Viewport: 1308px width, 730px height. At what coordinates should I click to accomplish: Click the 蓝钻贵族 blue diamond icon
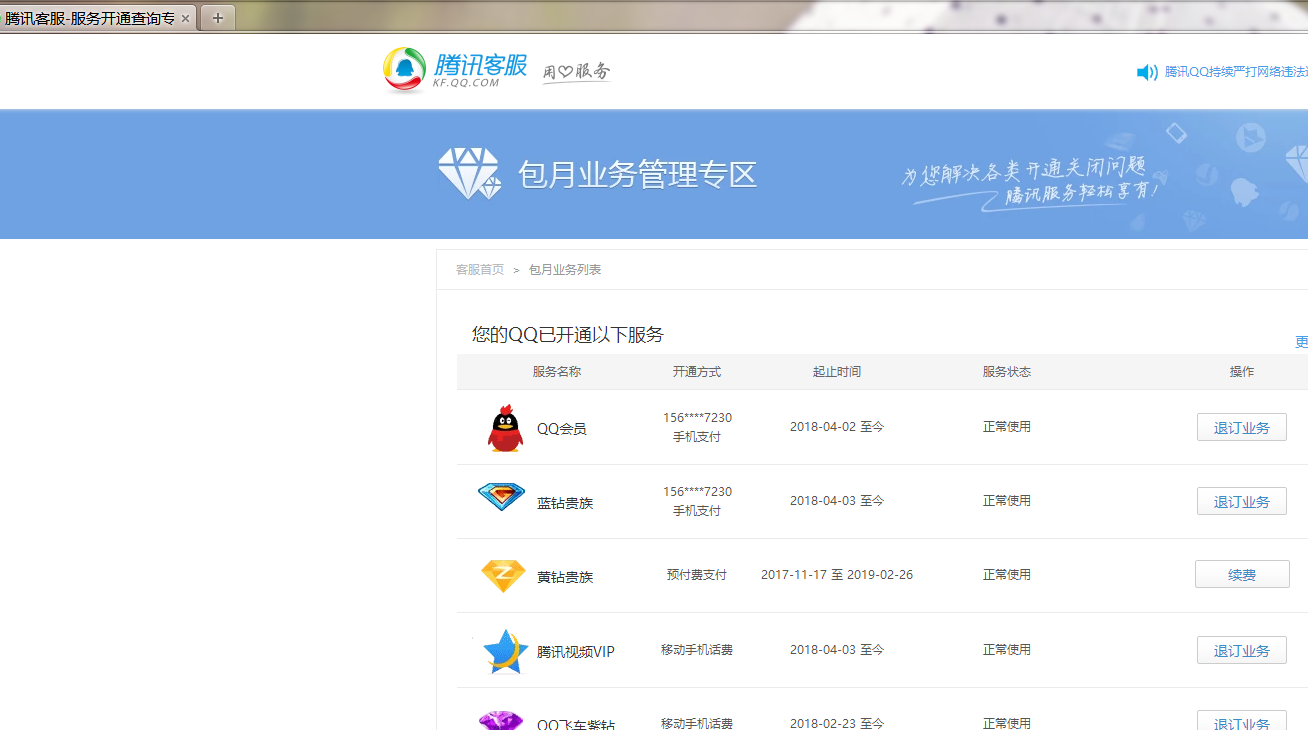click(x=501, y=497)
